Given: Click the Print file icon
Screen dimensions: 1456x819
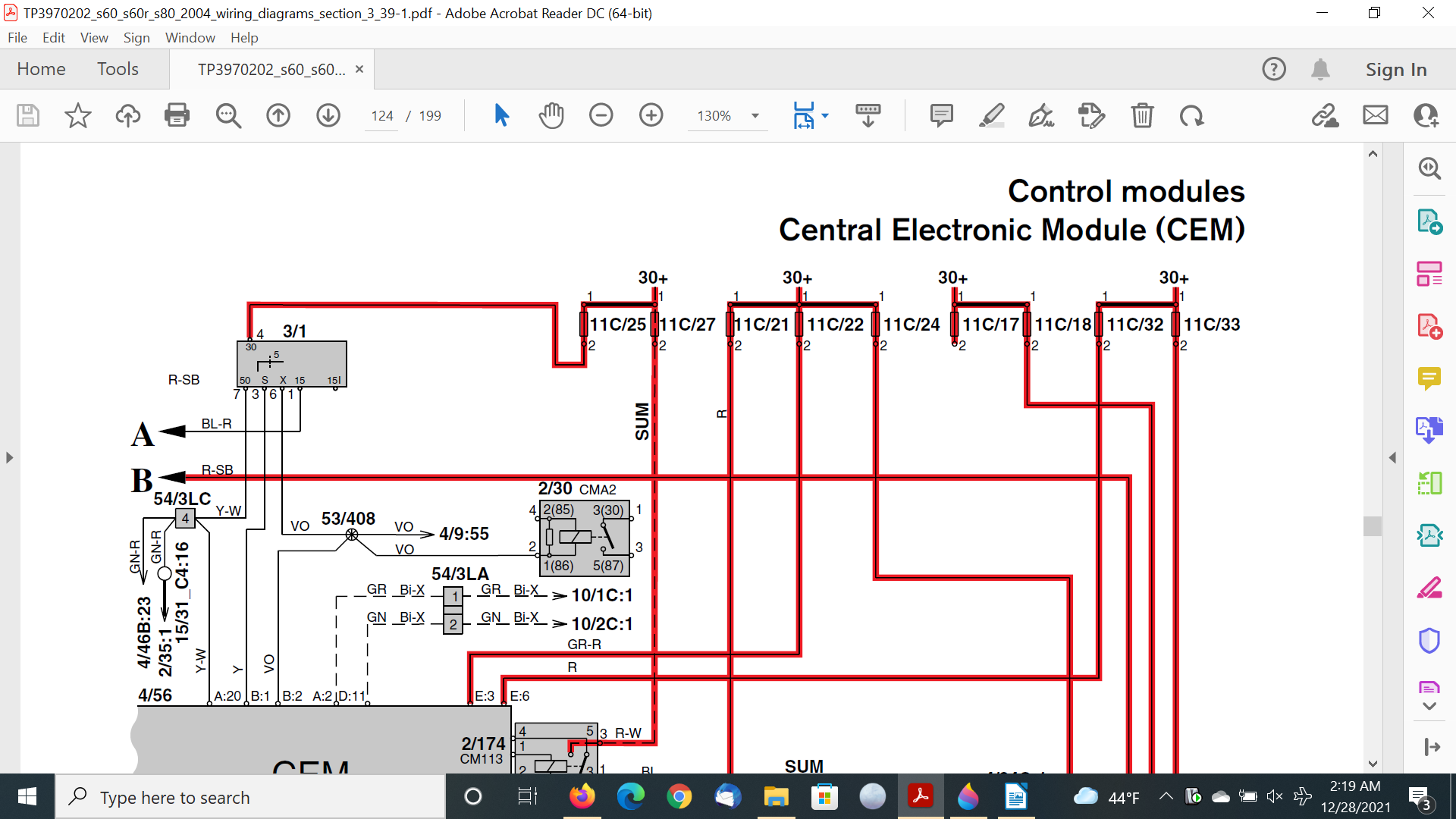Looking at the screenshot, I should click(x=177, y=115).
